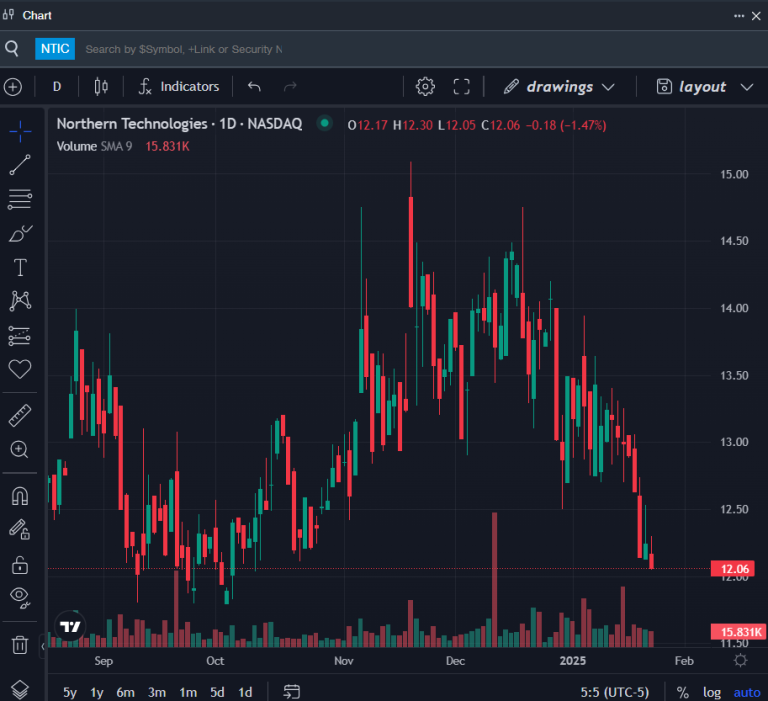Toggle hide all drawings eye icon
The width and height of the screenshot is (768, 701).
click(x=20, y=597)
